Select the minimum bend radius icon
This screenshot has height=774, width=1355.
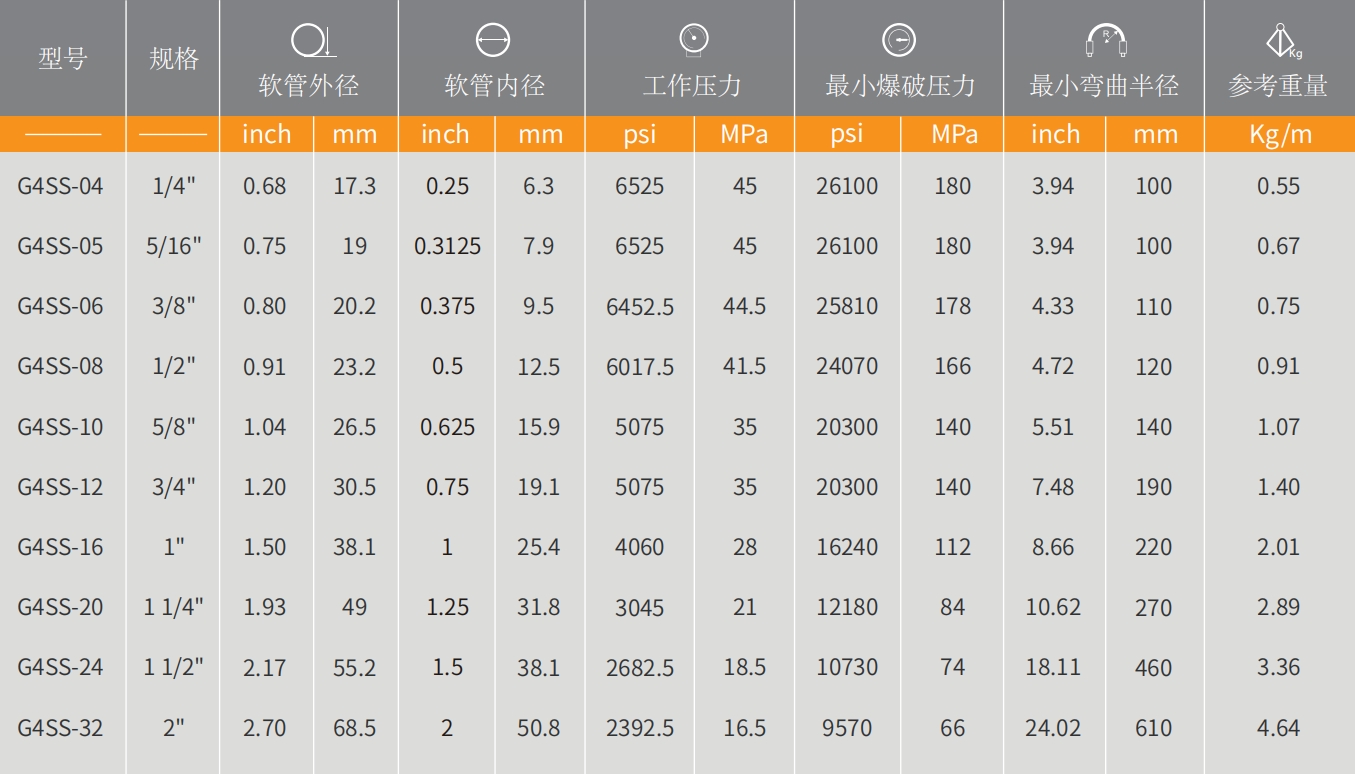coord(1106,41)
